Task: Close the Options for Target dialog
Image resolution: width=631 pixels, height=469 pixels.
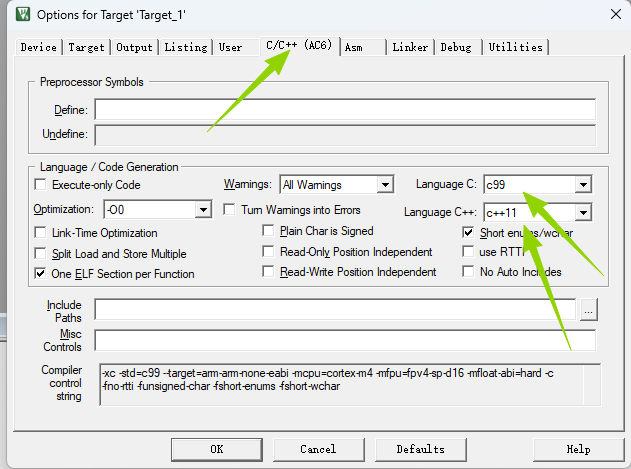Action: [615, 14]
